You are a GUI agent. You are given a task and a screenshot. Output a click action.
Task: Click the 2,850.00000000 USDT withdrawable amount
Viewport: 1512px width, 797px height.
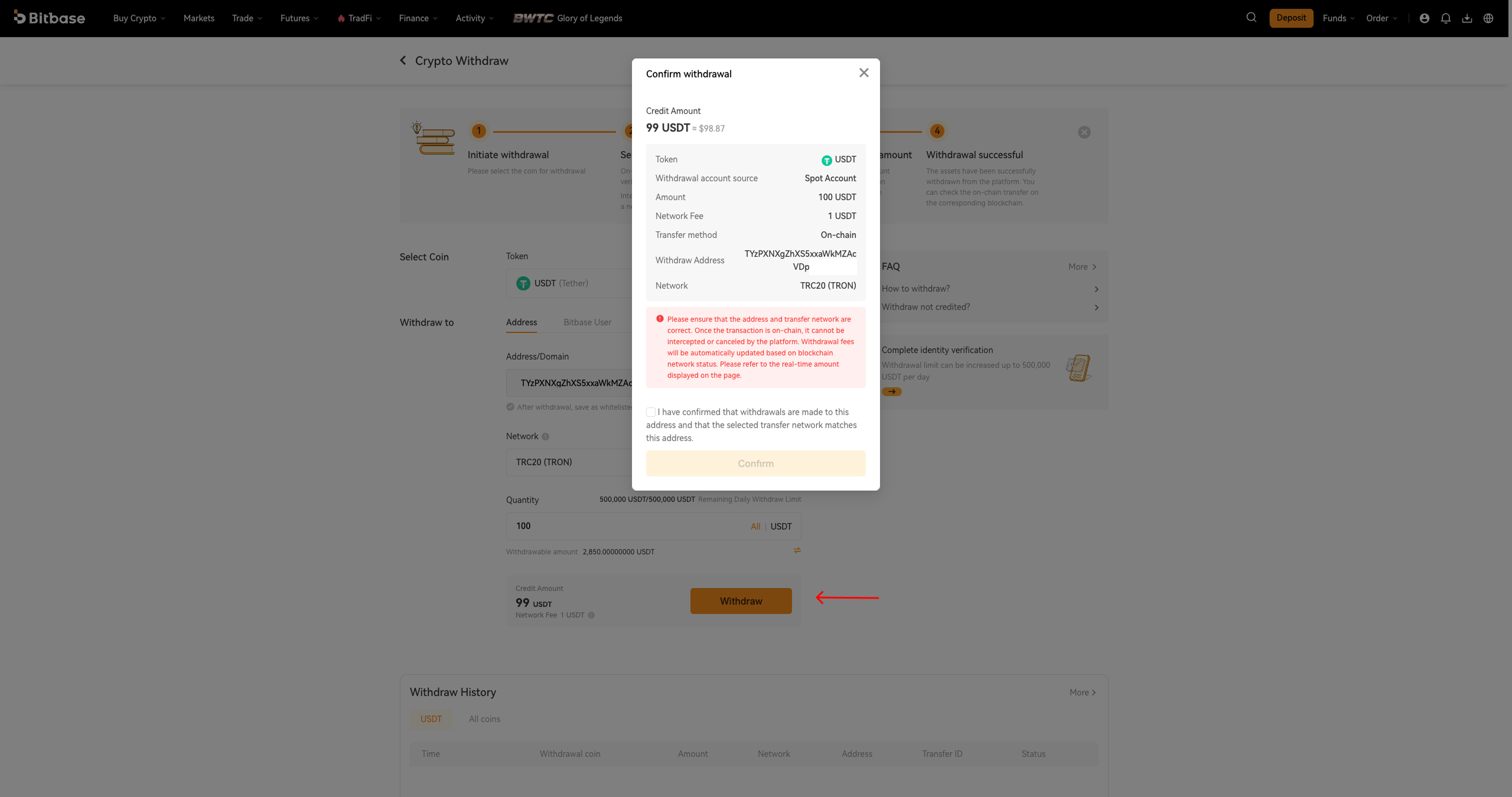(618, 552)
